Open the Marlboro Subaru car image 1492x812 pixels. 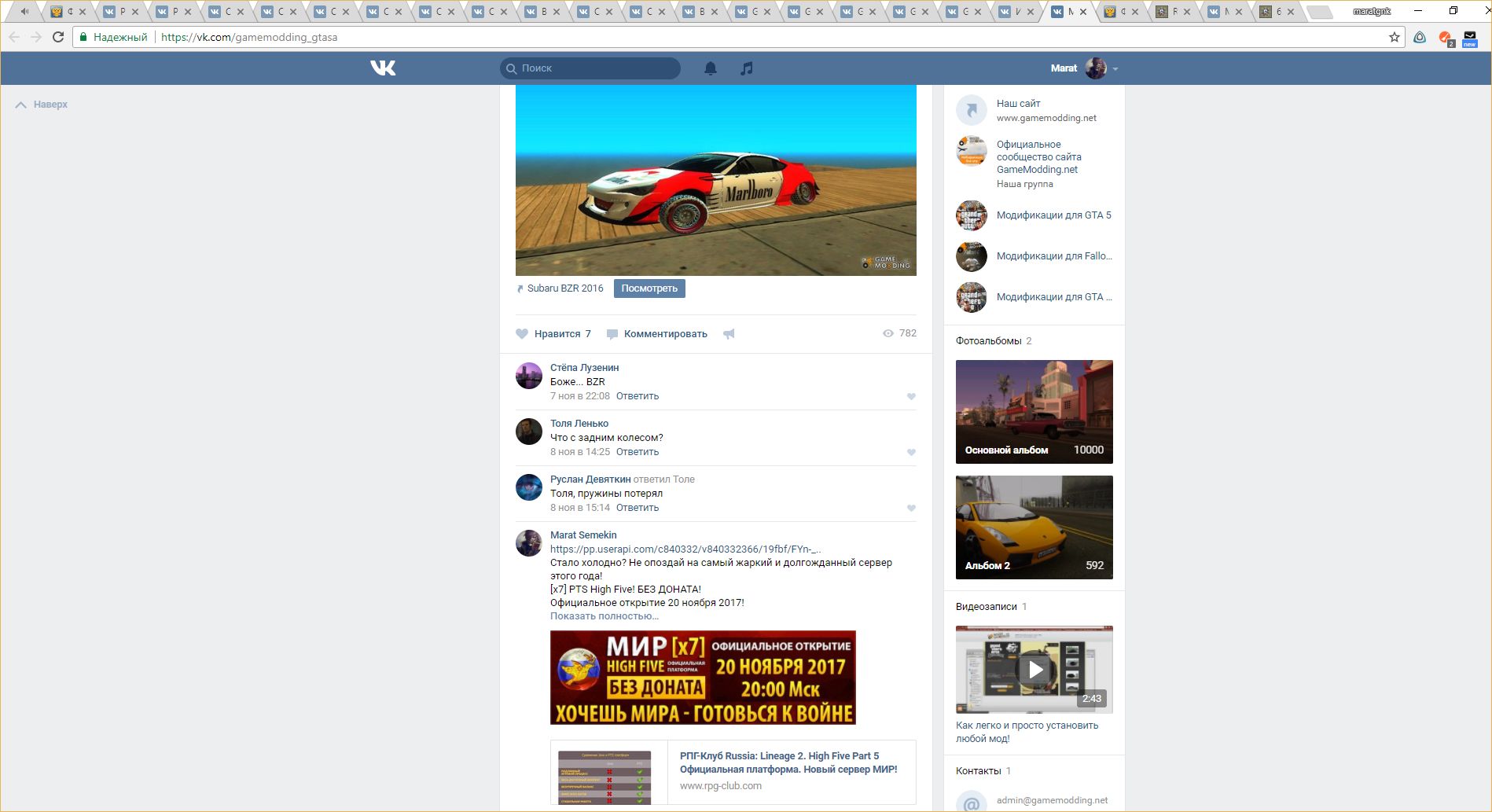(716, 180)
